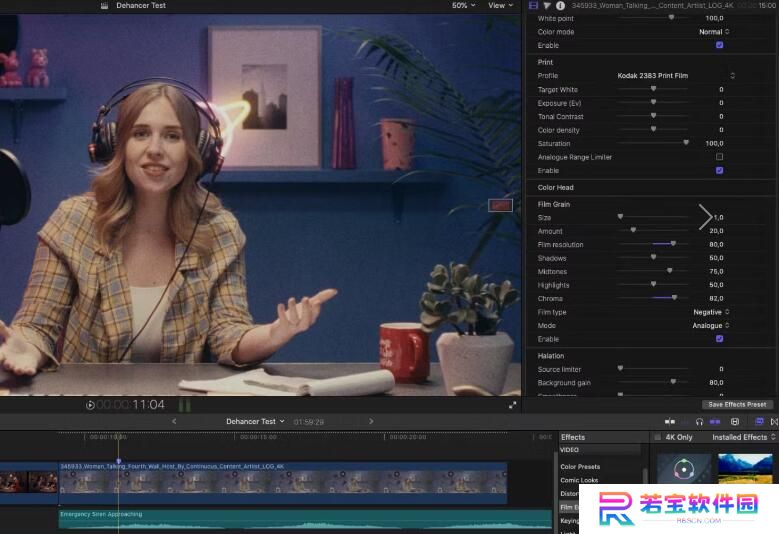Viewport: 779px width, 534px height.
Task: Uncheck Enable in the Print section
Action: (x=719, y=170)
